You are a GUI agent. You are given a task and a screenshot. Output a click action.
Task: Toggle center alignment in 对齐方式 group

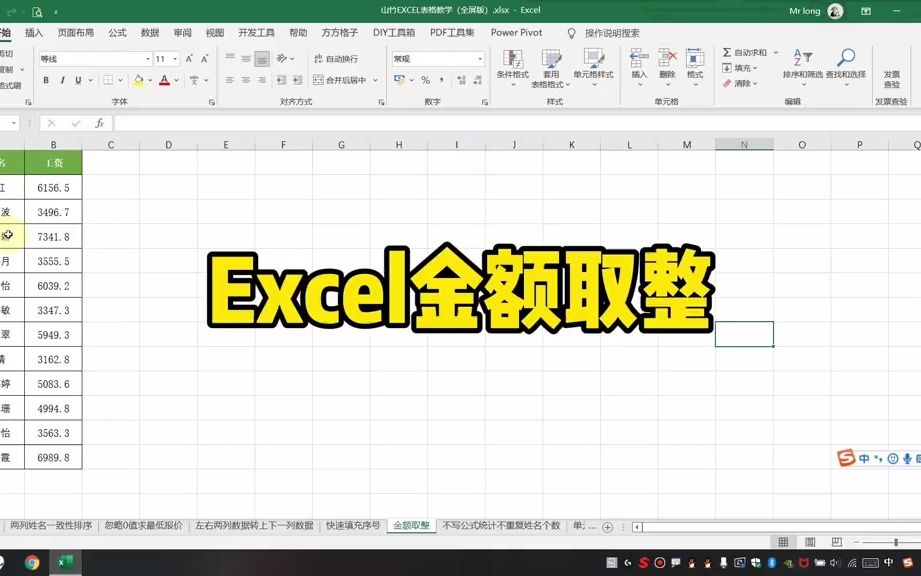pos(245,79)
